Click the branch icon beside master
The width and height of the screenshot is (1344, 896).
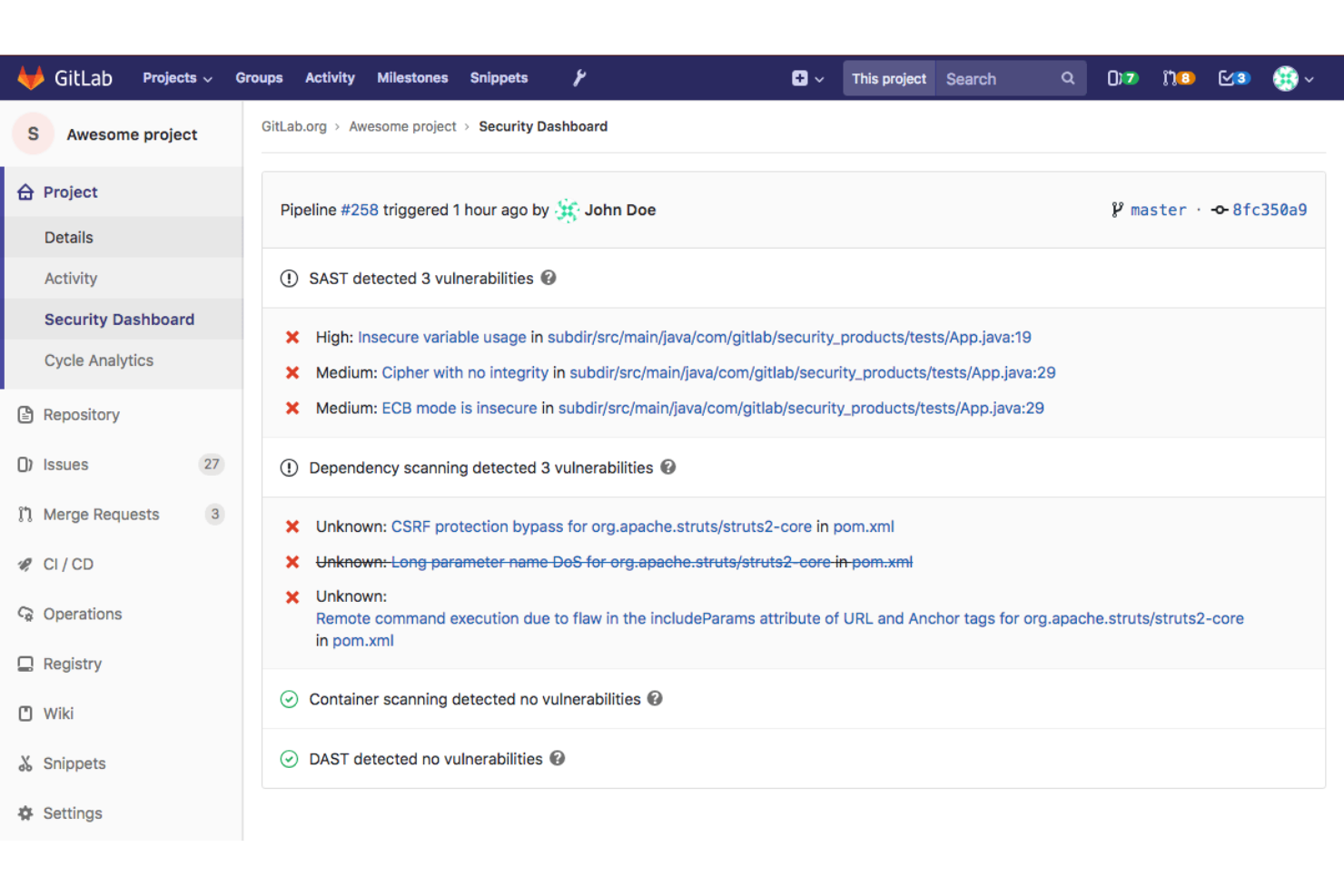click(1117, 210)
